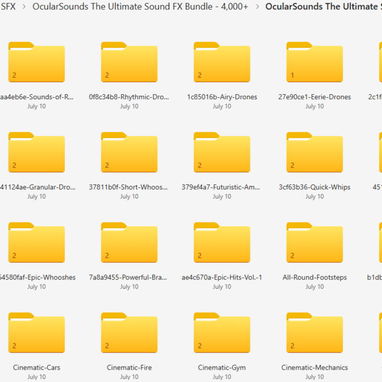Select the 'Epic-Whooshes' folder name label
The height and width of the screenshot is (382, 382).
(37, 277)
